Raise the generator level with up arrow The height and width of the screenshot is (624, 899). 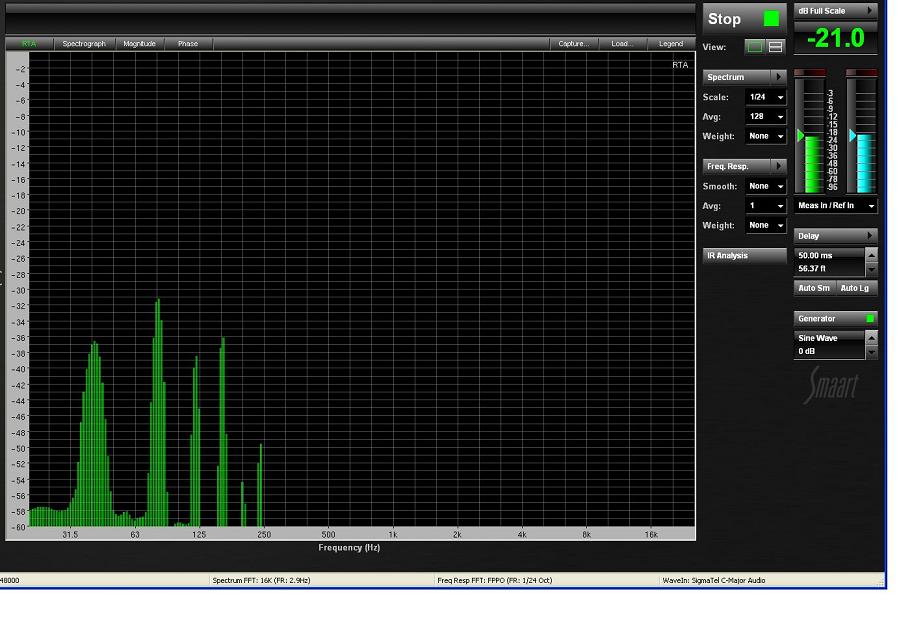tap(871, 338)
